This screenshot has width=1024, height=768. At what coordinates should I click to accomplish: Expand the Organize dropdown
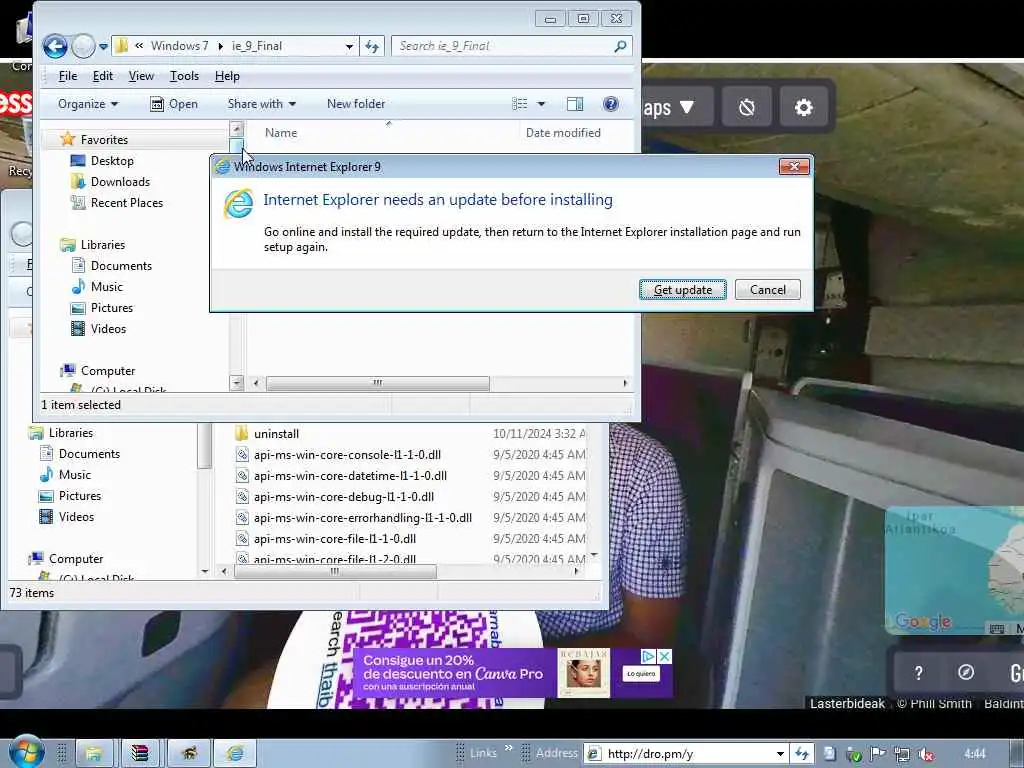[88, 104]
